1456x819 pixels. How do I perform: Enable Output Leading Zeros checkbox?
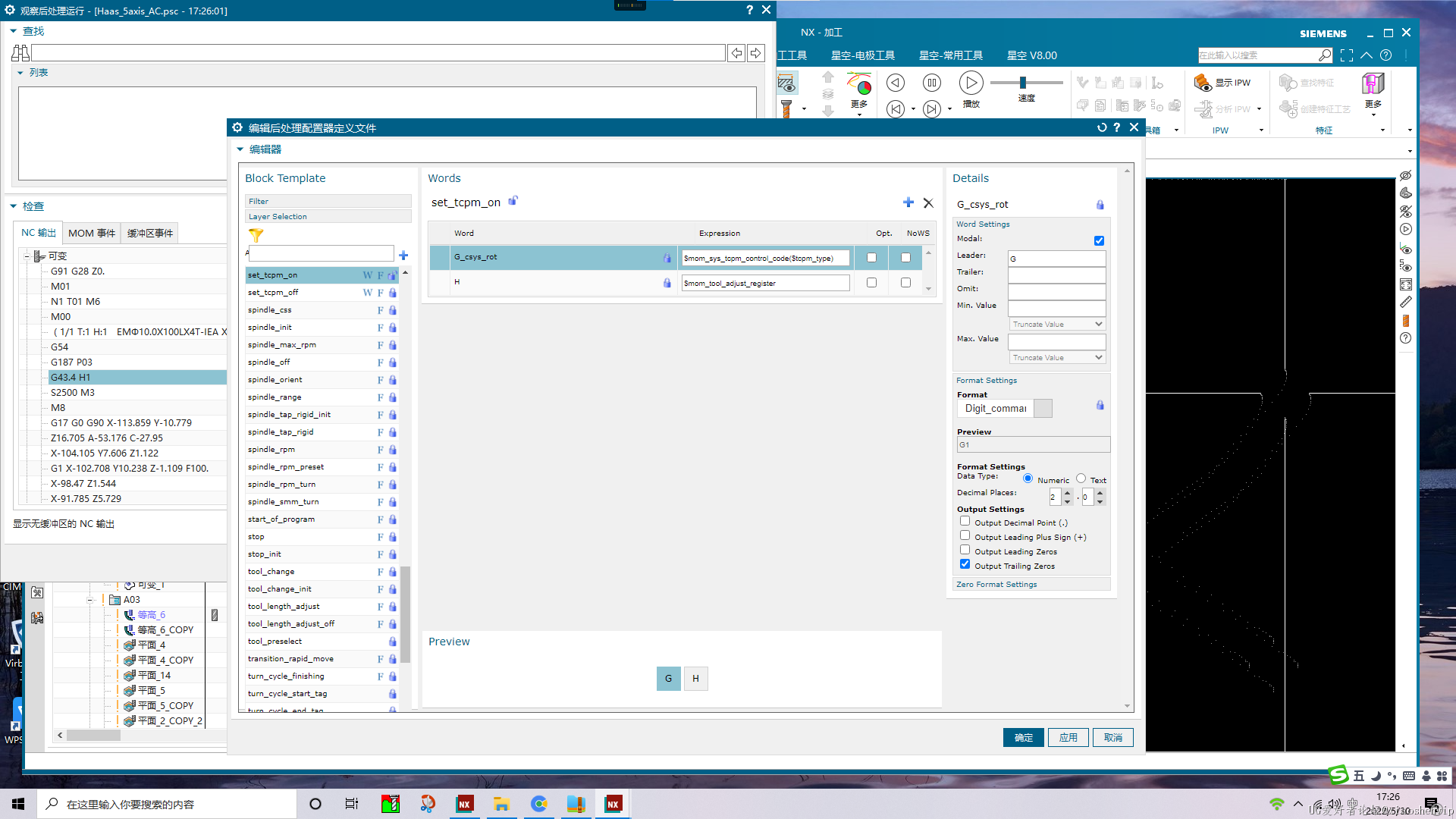click(x=965, y=550)
